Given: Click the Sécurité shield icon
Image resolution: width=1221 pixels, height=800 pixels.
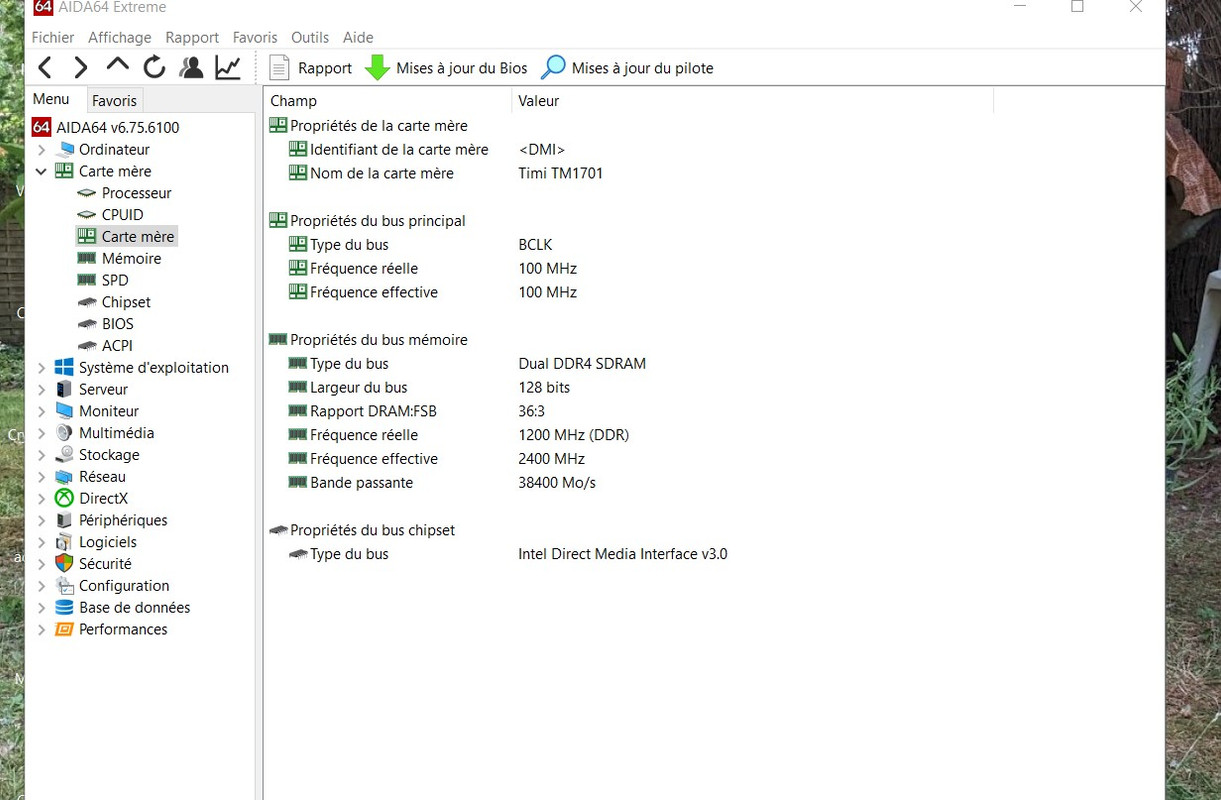Looking at the screenshot, I should pyautogui.click(x=65, y=564).
